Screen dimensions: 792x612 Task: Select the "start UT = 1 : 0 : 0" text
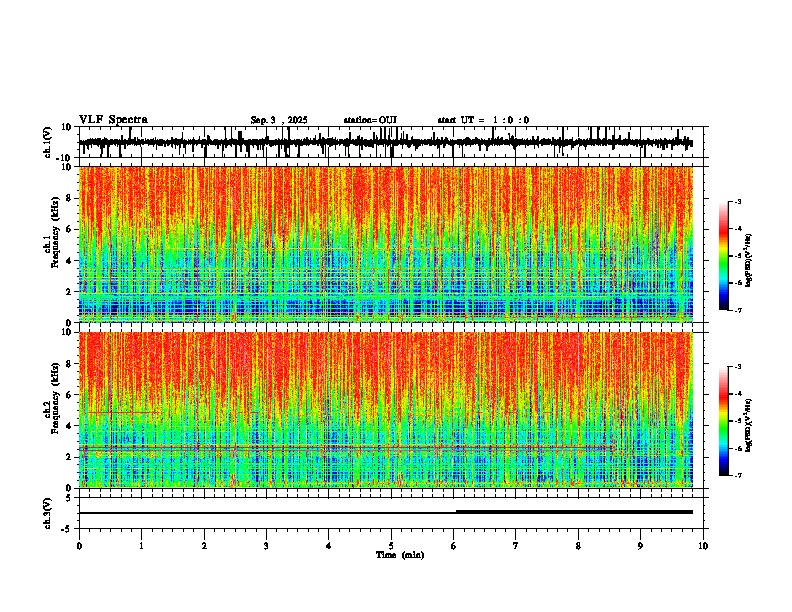[x=483, y=120]
